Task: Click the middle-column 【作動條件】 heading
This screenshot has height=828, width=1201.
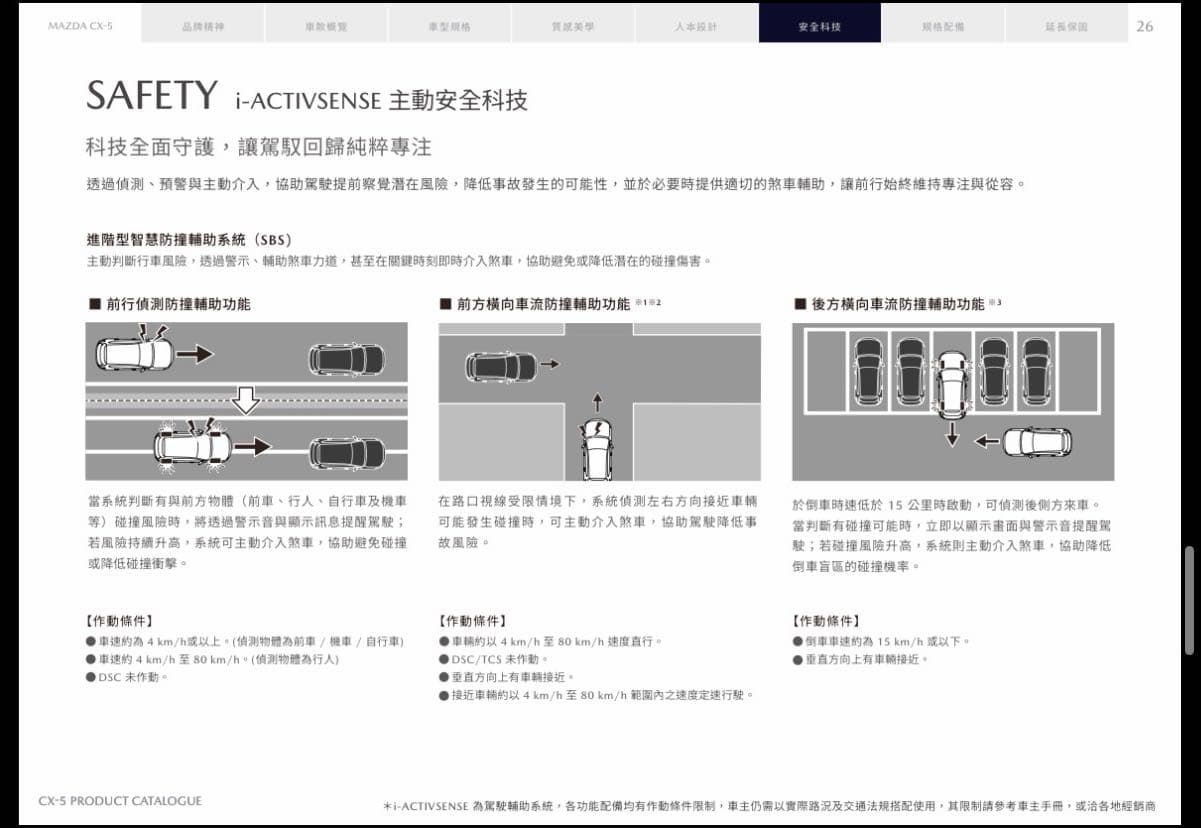Action: [472, 621]
